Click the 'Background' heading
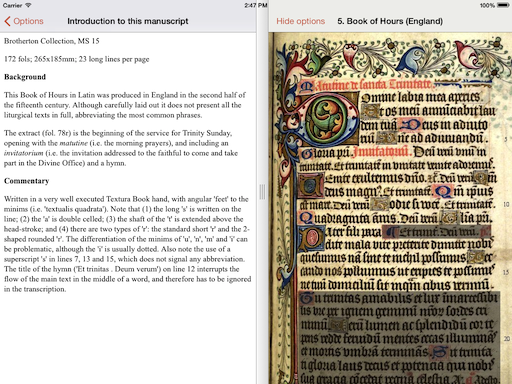This screenshot has width=512, height=384. [25, 77]
